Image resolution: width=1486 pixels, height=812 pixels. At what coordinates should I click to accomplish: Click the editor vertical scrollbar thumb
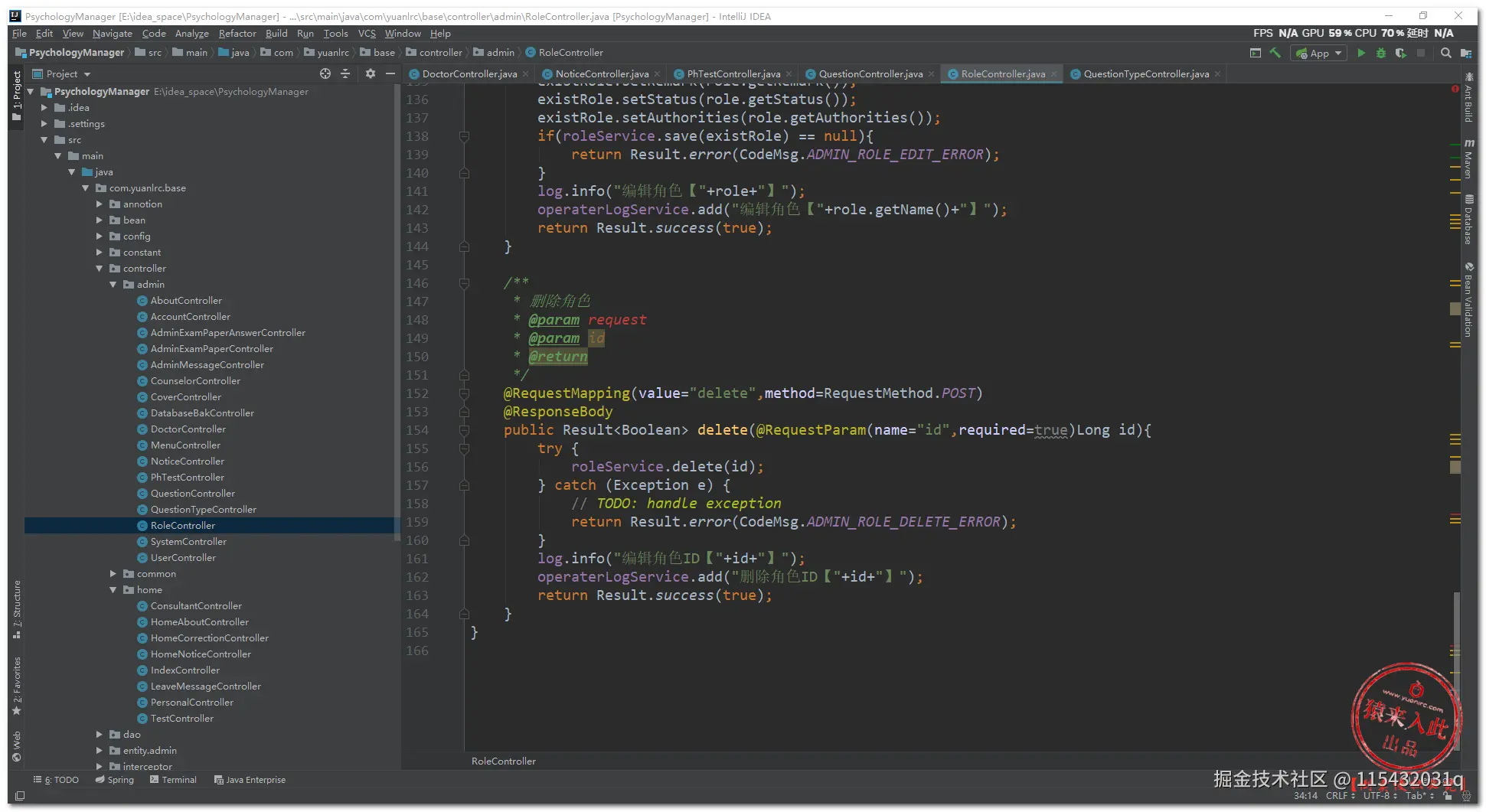[x=1456, y=670]
